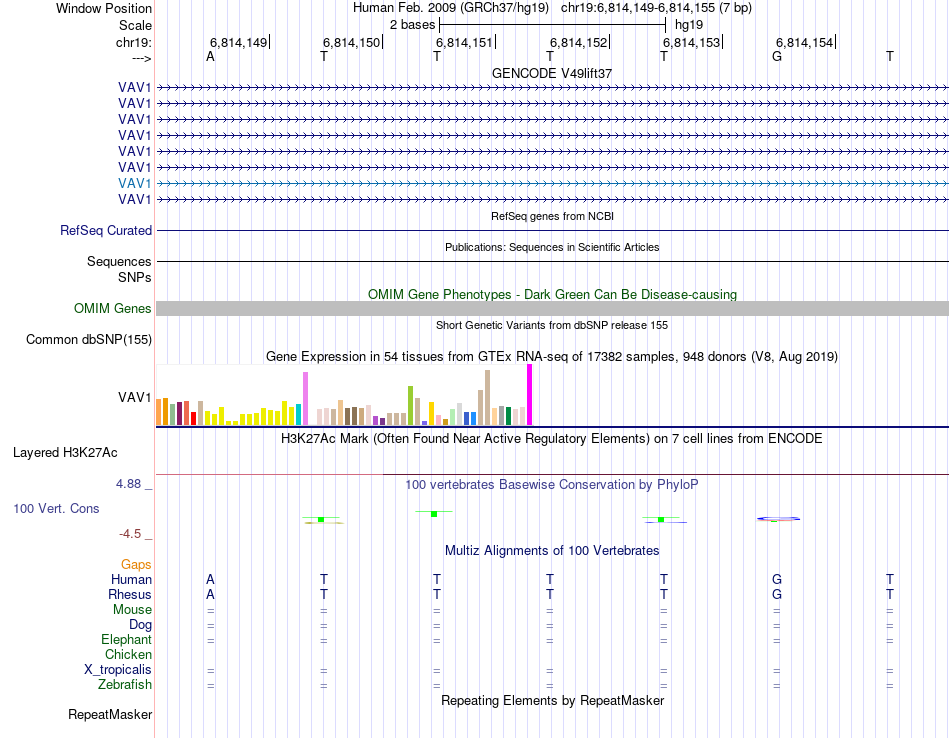Click the yellow-green GTEx expression bar
This screenshot has height=738, width=950.
410,405
